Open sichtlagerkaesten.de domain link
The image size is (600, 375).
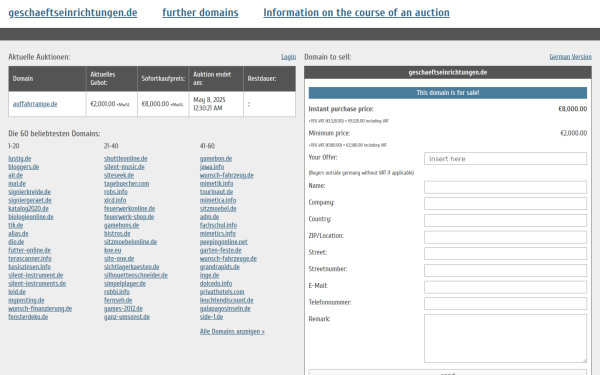tap(132, 267)
